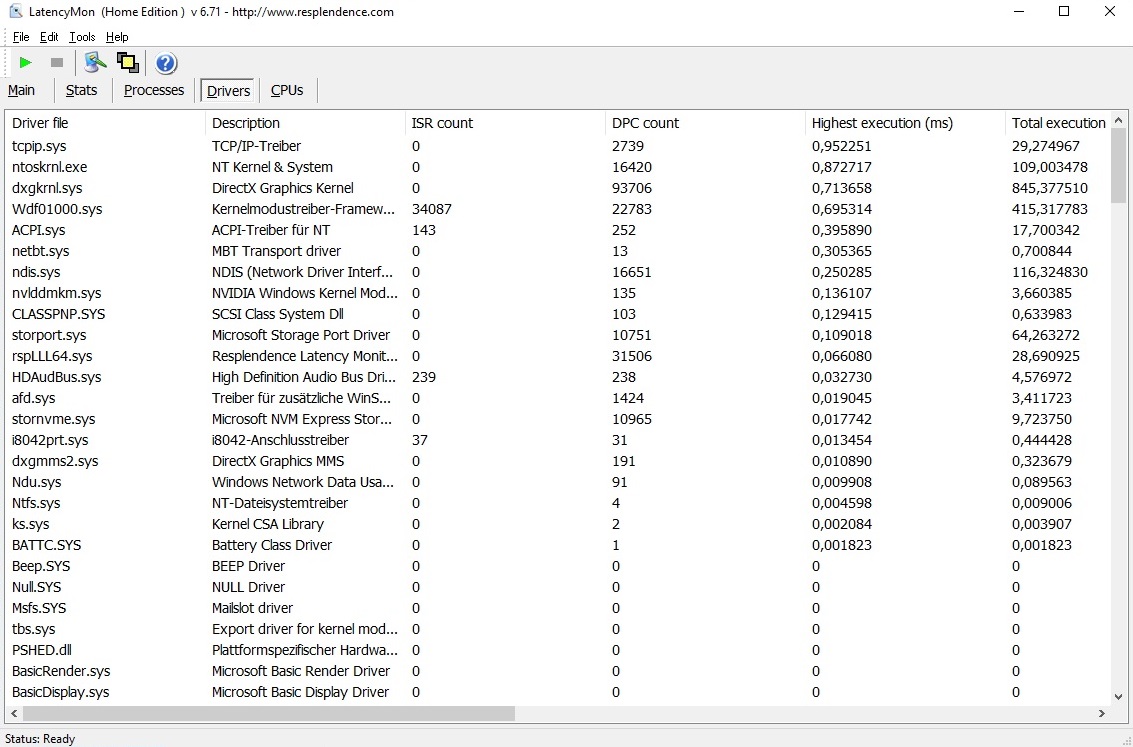Click the overlapping yellow windows toolbar icon
This screenshot has width=1133, height=747.
[x=127, y=63]
